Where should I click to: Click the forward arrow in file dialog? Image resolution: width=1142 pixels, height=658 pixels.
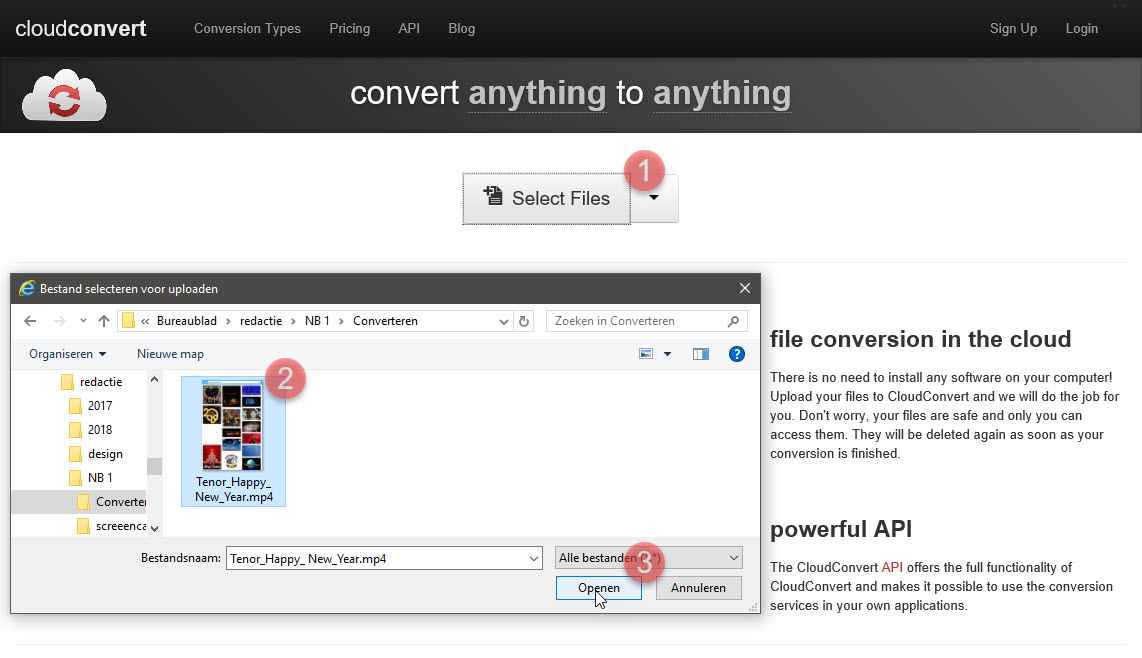pos(60,321)
